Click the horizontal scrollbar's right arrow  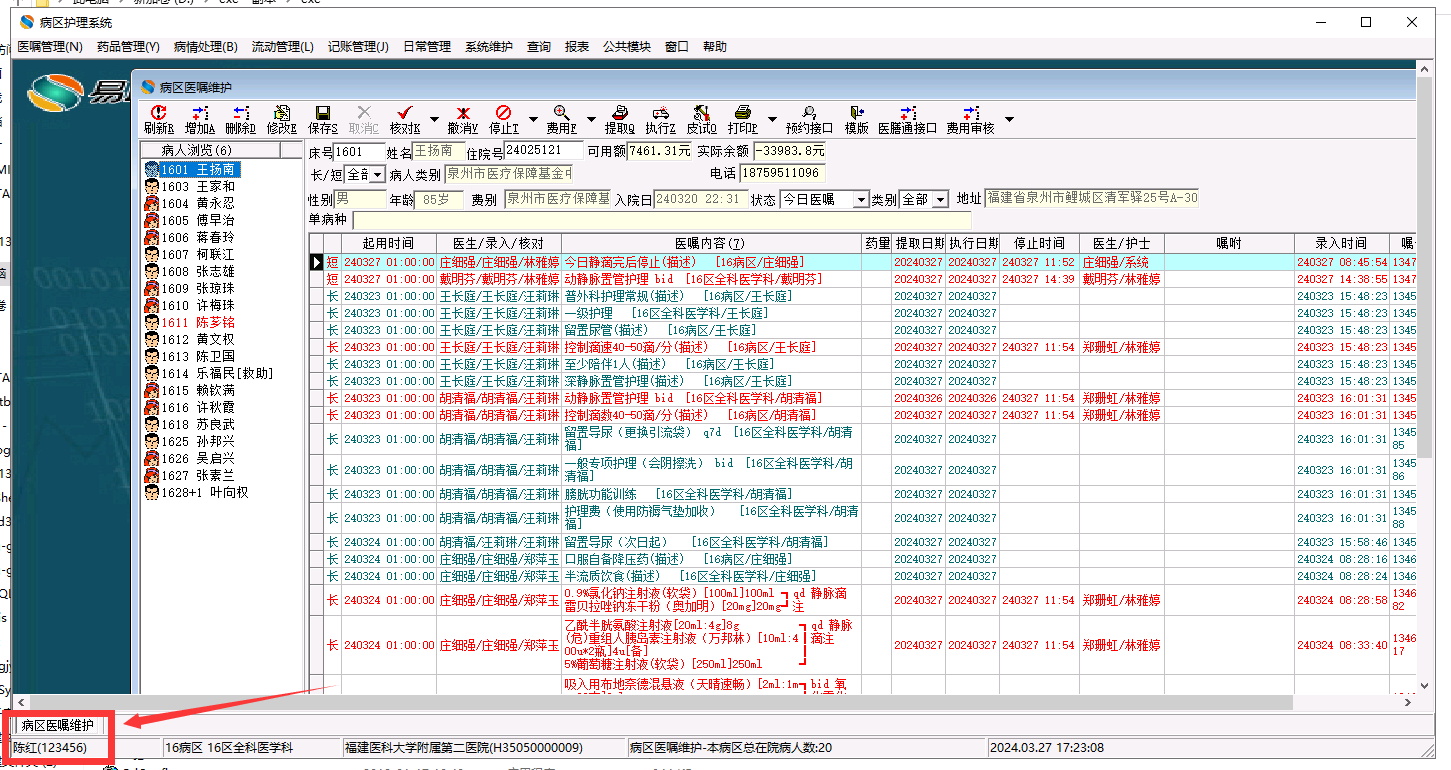coord(1409,703)
